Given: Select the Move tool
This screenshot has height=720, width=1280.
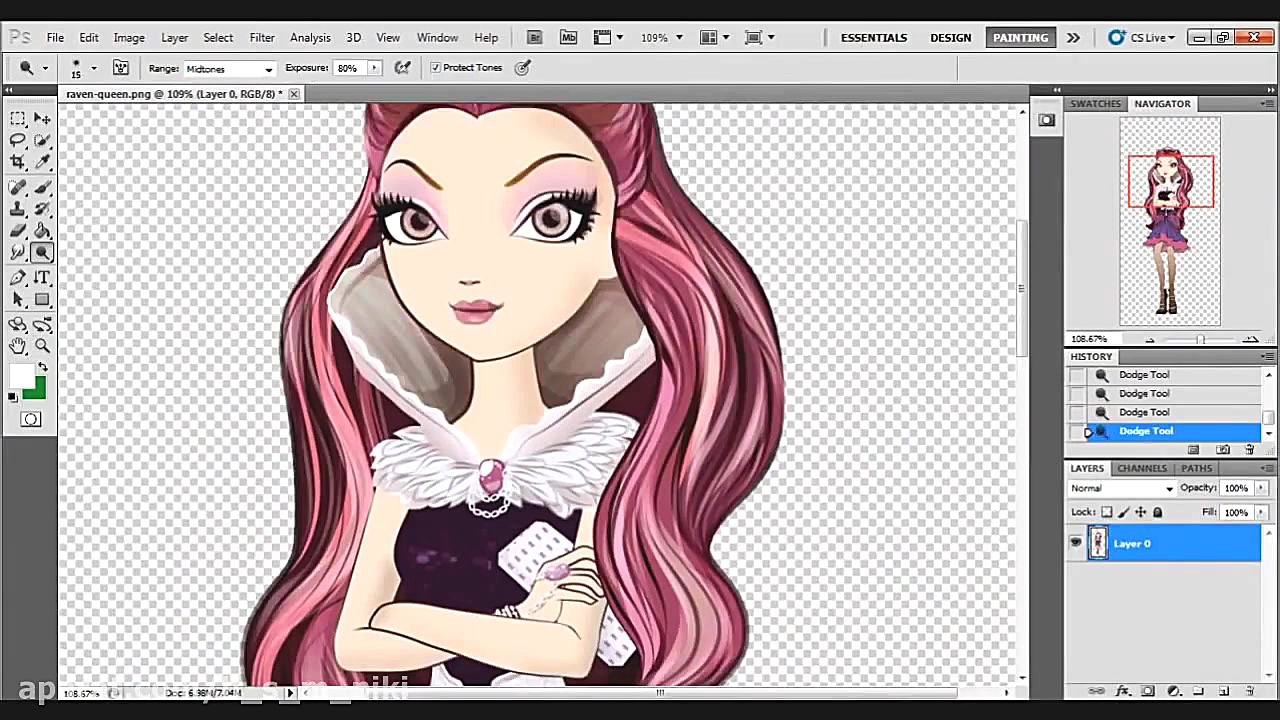Looking at the screenshot, I should 42,118.
